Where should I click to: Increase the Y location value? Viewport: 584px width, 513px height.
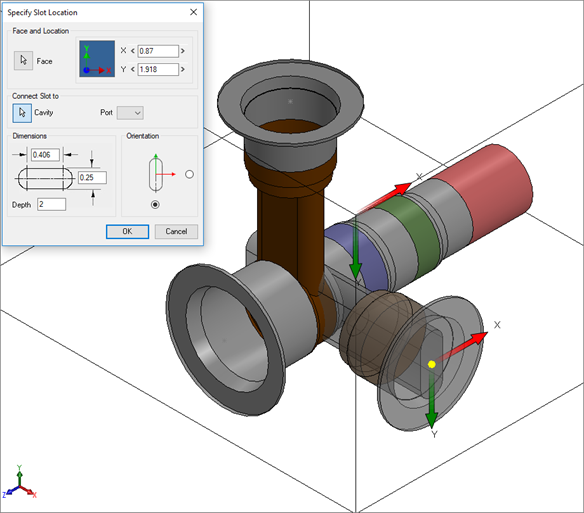click(x=182, y=69)
